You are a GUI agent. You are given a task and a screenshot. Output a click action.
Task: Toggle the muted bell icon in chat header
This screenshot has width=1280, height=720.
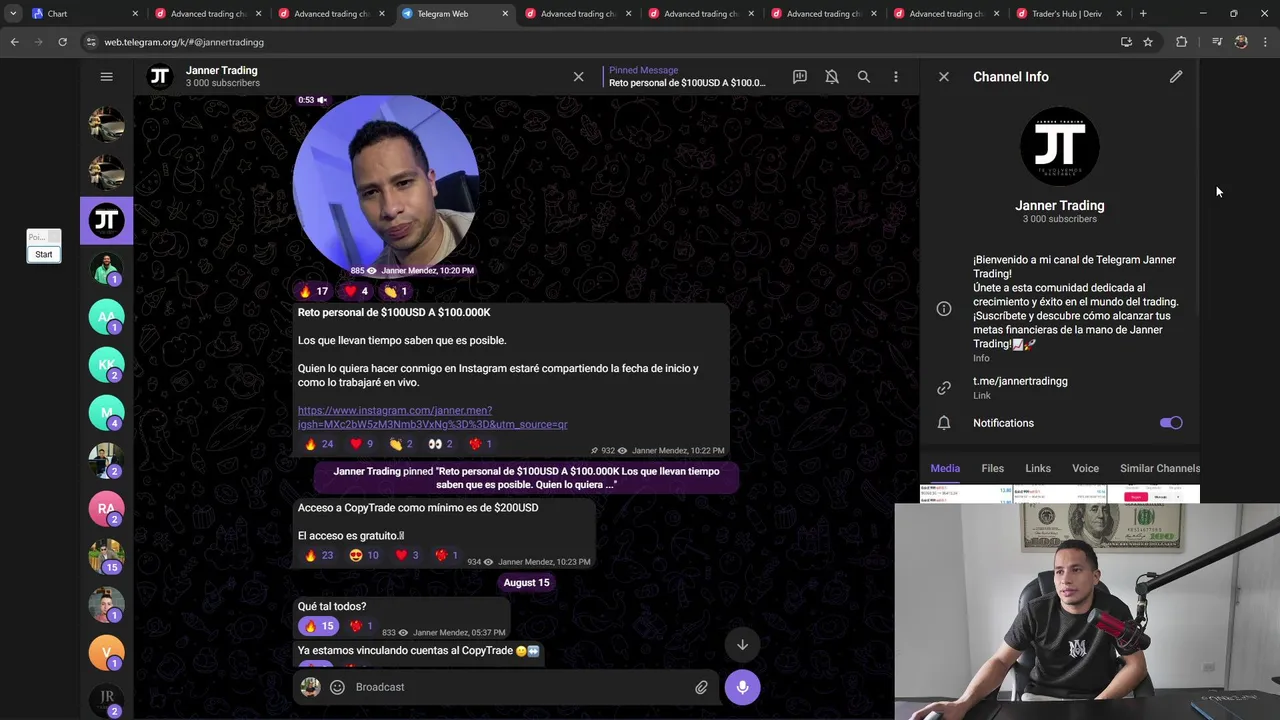tap(831, 76)
